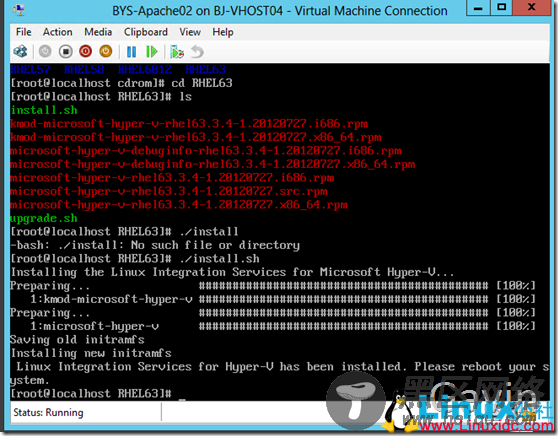Click the Checkpoint snapshot icon
Viewport: 558px width, 436px height.
click(x=177, y=52)
